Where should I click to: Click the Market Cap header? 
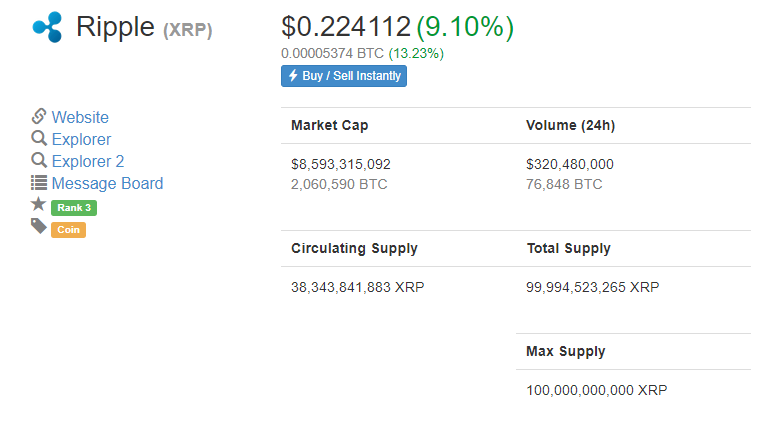329,125
